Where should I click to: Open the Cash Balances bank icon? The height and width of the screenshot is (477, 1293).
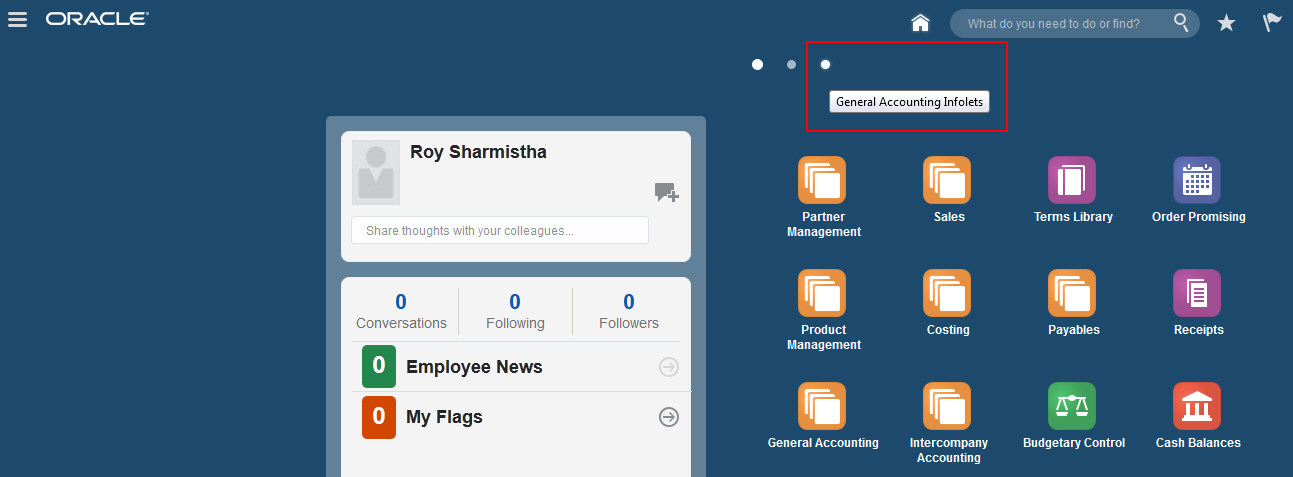tap(1197, 407)
